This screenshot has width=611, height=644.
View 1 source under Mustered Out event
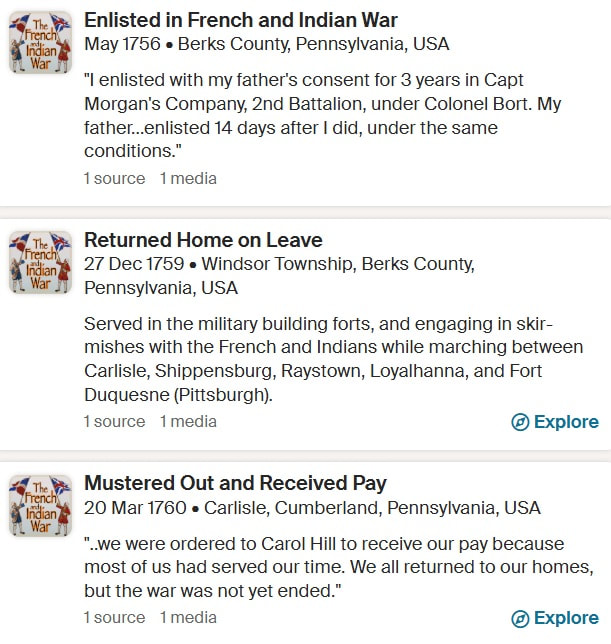115,618
